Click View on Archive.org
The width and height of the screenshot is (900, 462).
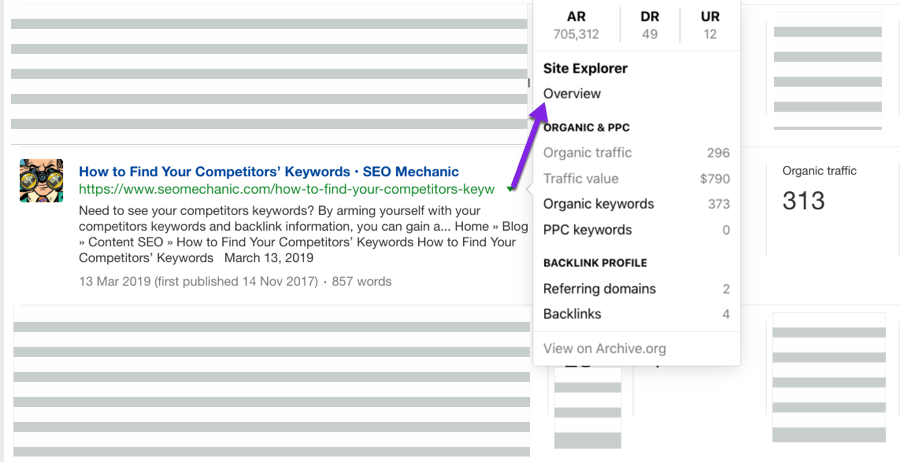pyautogui.click(x=604, y=349)
